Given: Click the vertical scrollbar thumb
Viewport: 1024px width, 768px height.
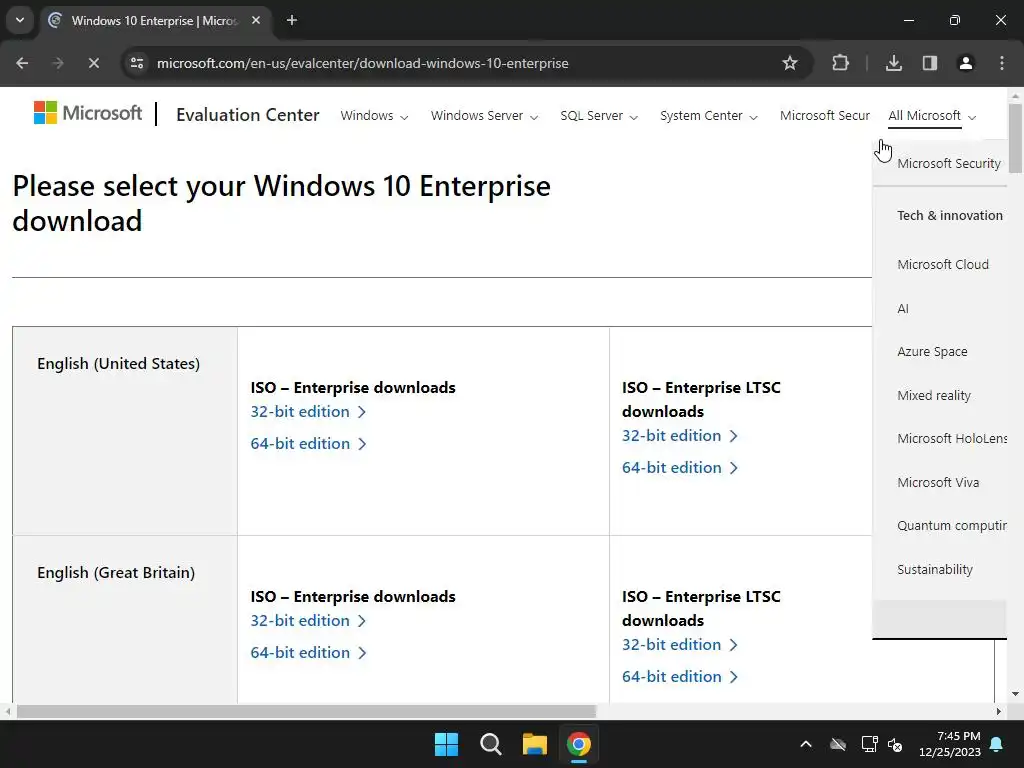Looking at the screenshot, I should point(1016,138).
